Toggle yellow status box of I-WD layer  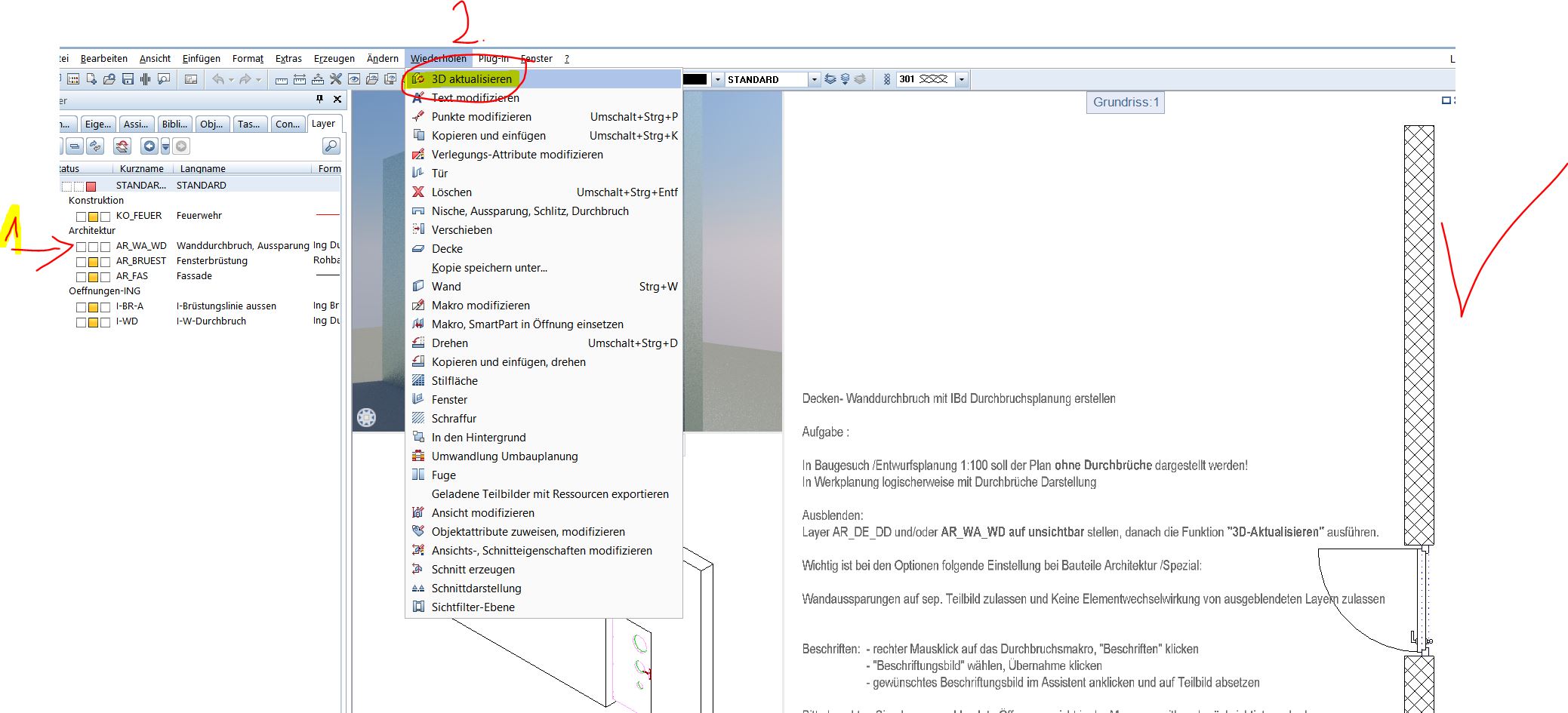93,322
